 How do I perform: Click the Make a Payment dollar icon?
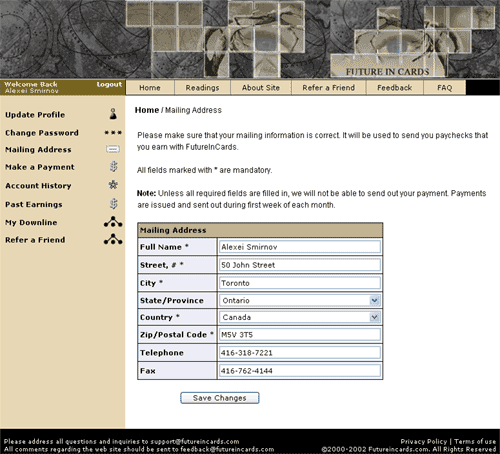click(114, 166)
